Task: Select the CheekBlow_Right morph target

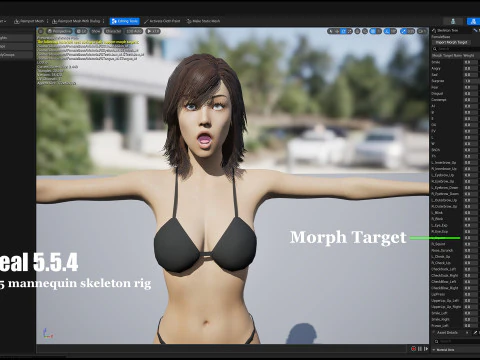Action: coord(445,288)
